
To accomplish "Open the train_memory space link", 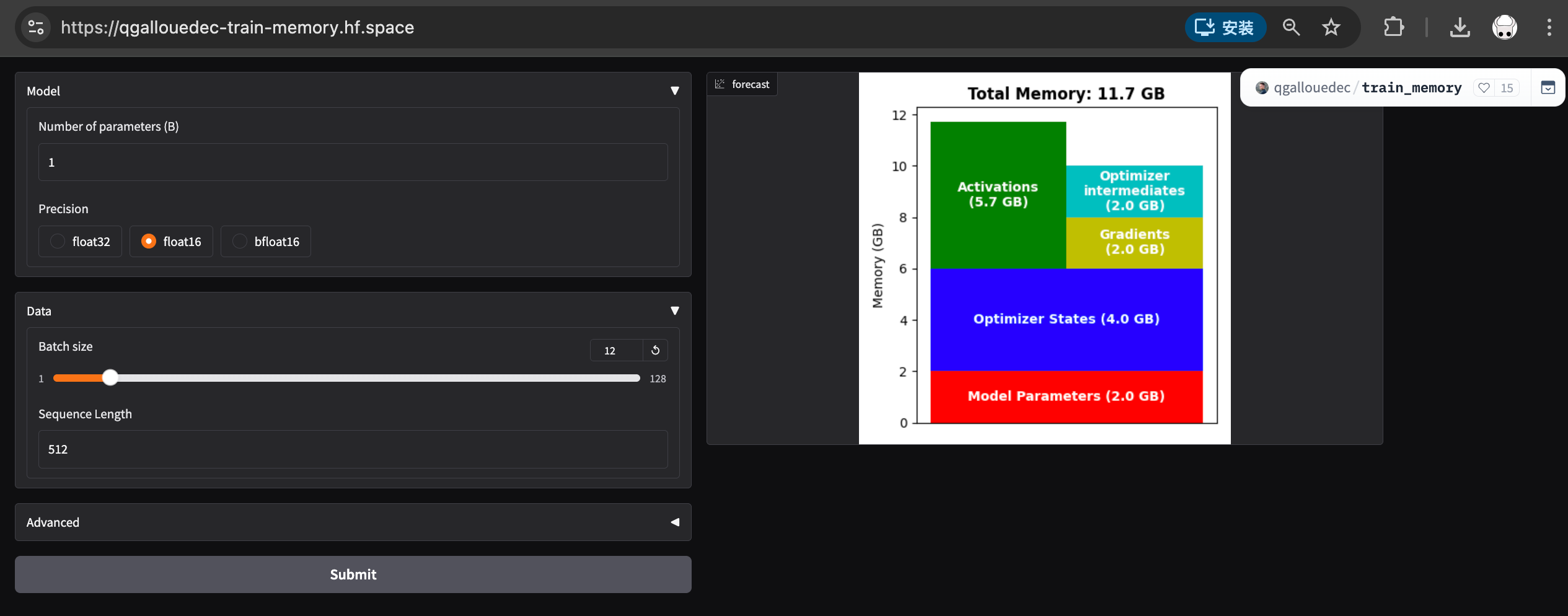I will 1411,88.
